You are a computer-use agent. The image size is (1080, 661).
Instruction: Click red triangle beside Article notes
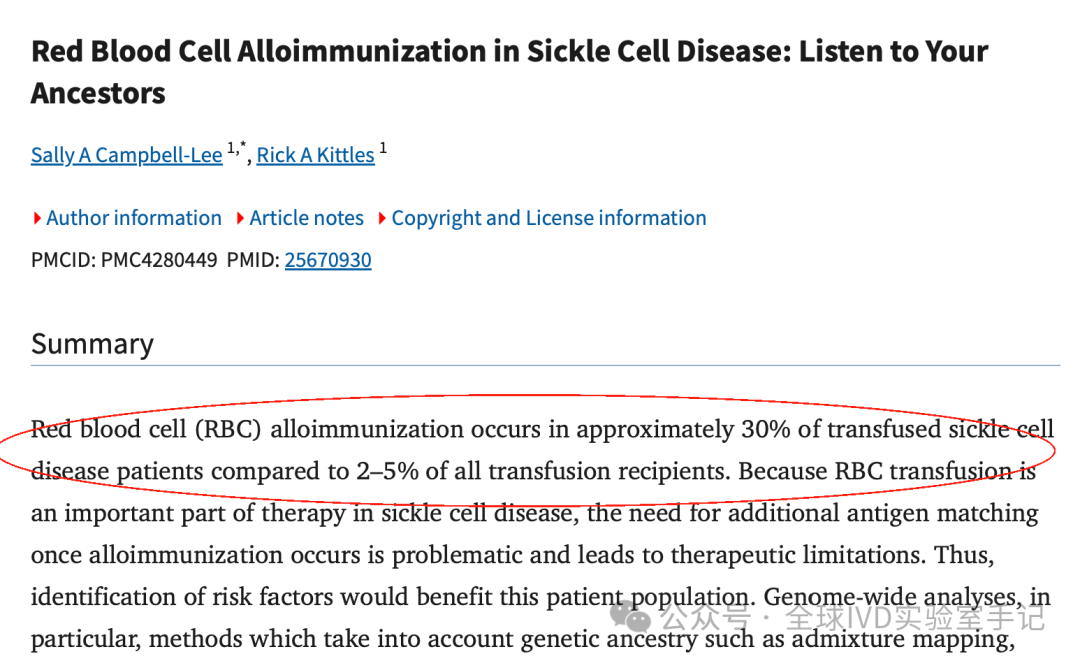pos(240,219)
